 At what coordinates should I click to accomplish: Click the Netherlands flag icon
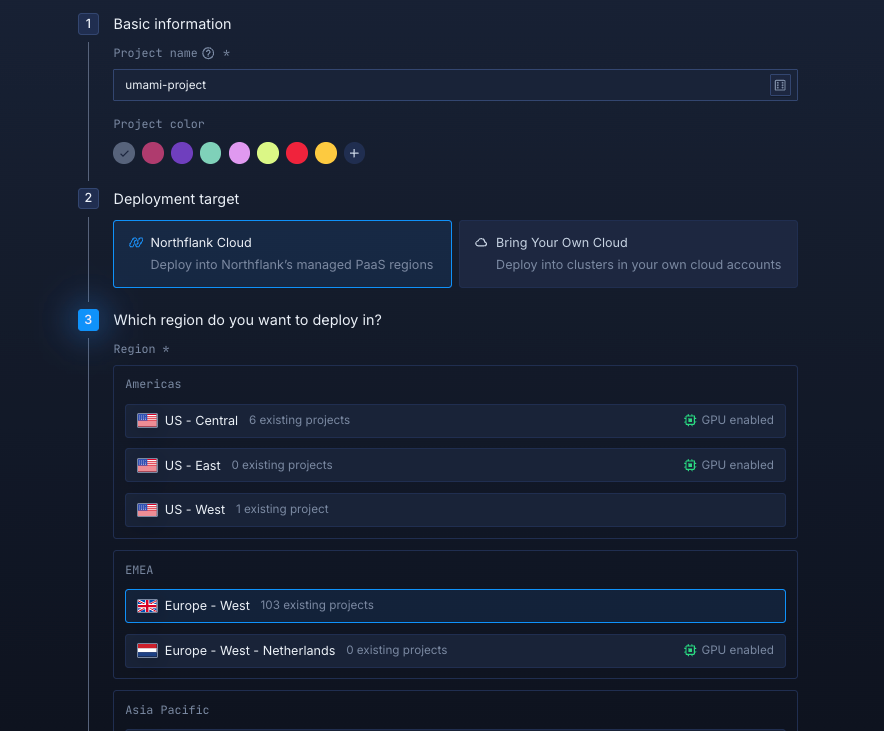[147, 650]
